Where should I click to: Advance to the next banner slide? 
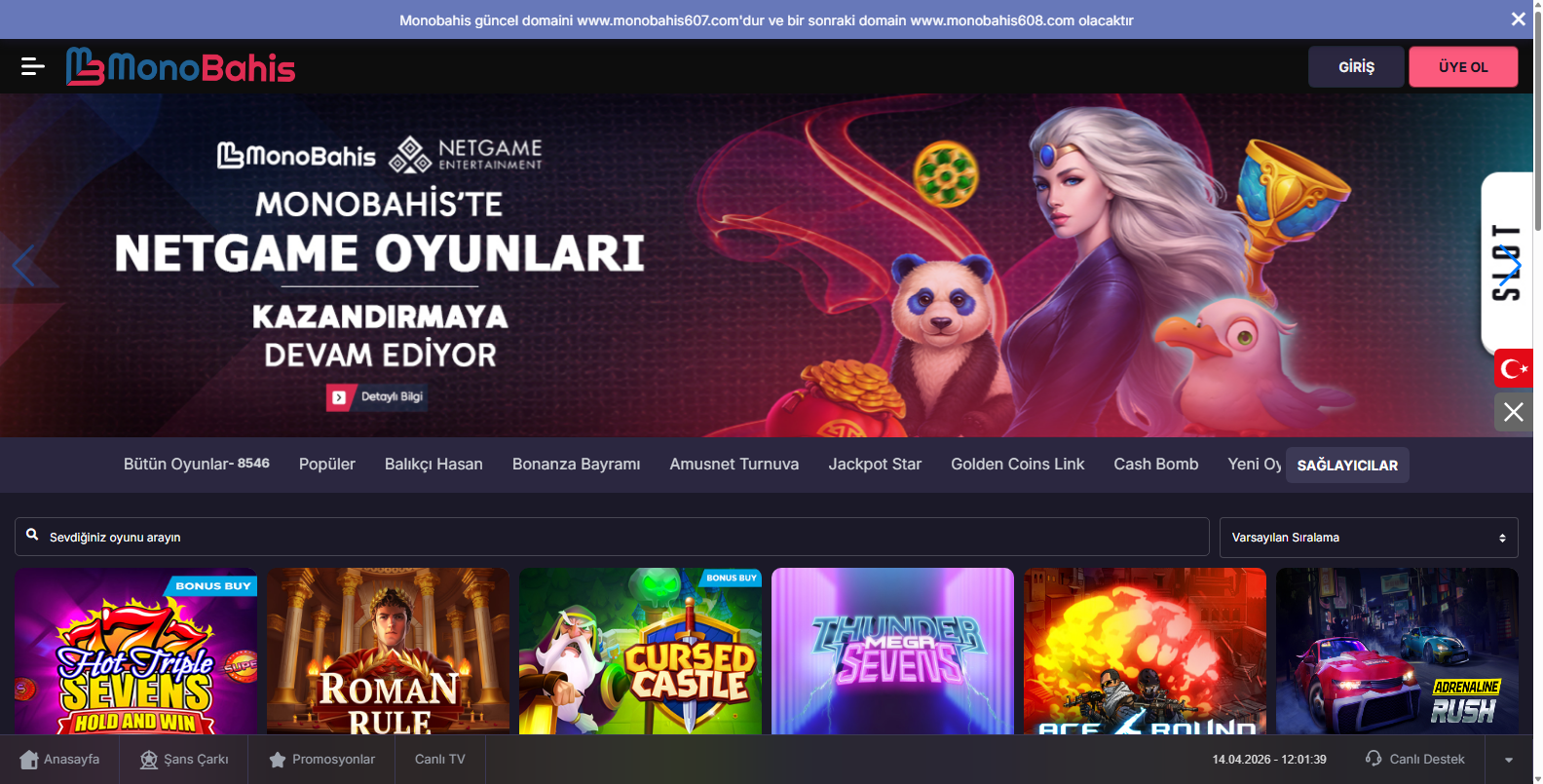point(1510,265)
